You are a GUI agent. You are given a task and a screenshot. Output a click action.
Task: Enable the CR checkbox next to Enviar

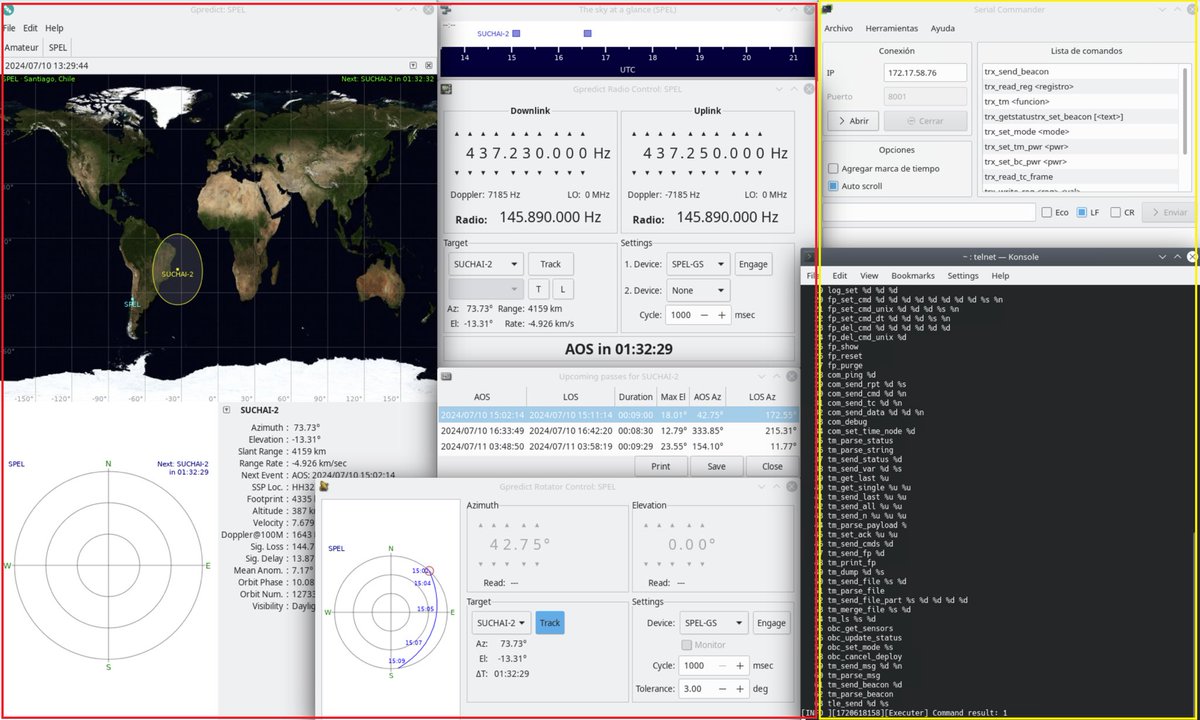click(1113, 211)
